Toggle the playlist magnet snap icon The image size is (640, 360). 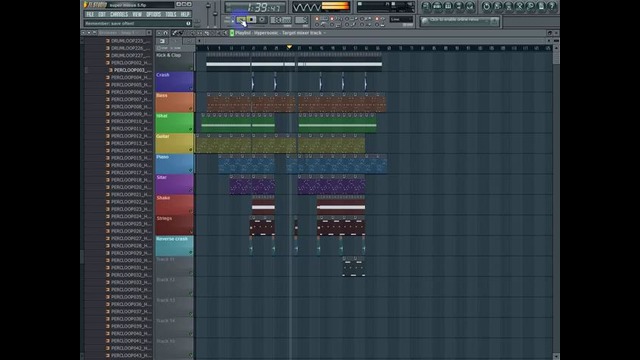pos(166,33)
